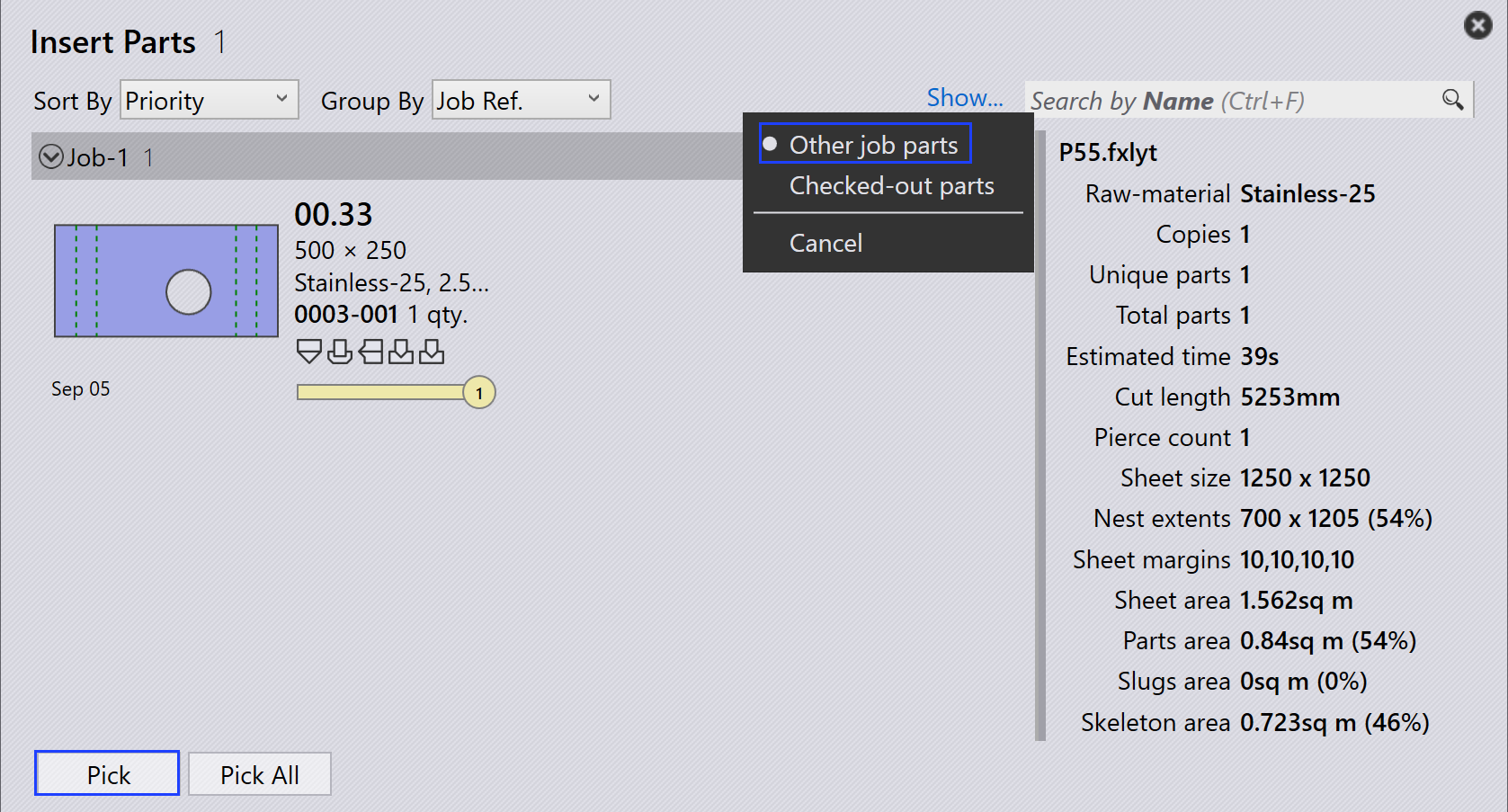Select the blue part 00.33 thumbnail
The height and width of the screenshot is (812, 1508).
(x=166, y=281)
